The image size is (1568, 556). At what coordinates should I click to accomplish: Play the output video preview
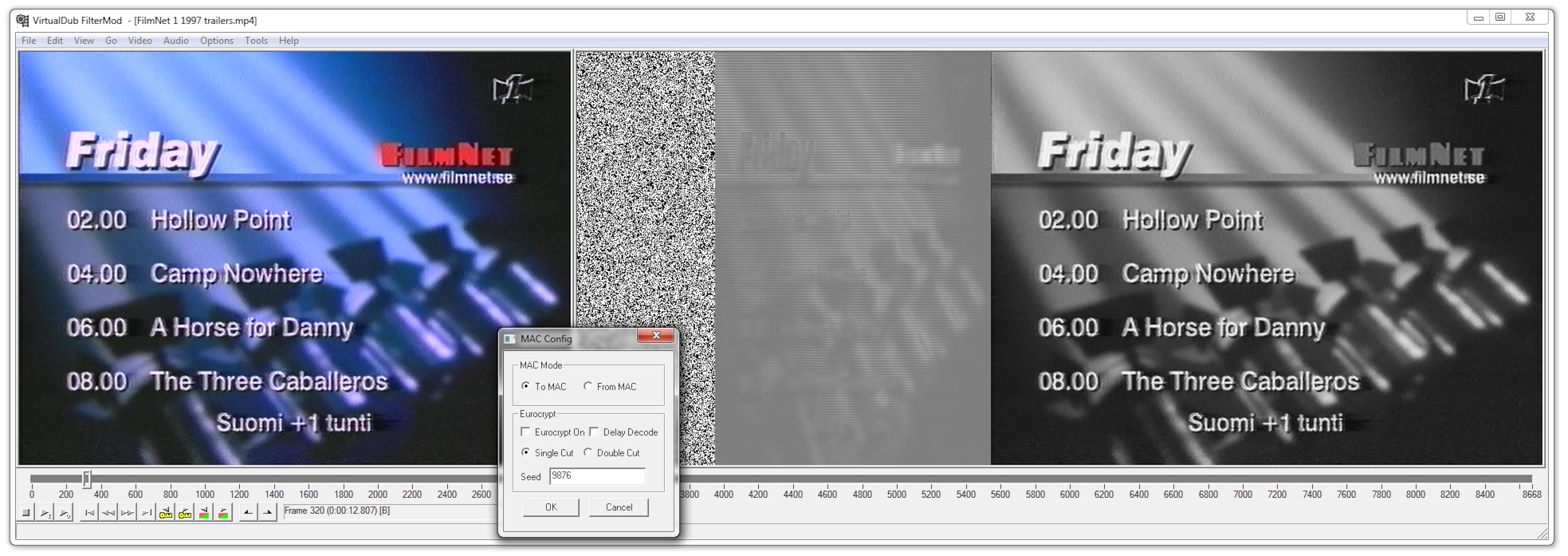[65, 512]
